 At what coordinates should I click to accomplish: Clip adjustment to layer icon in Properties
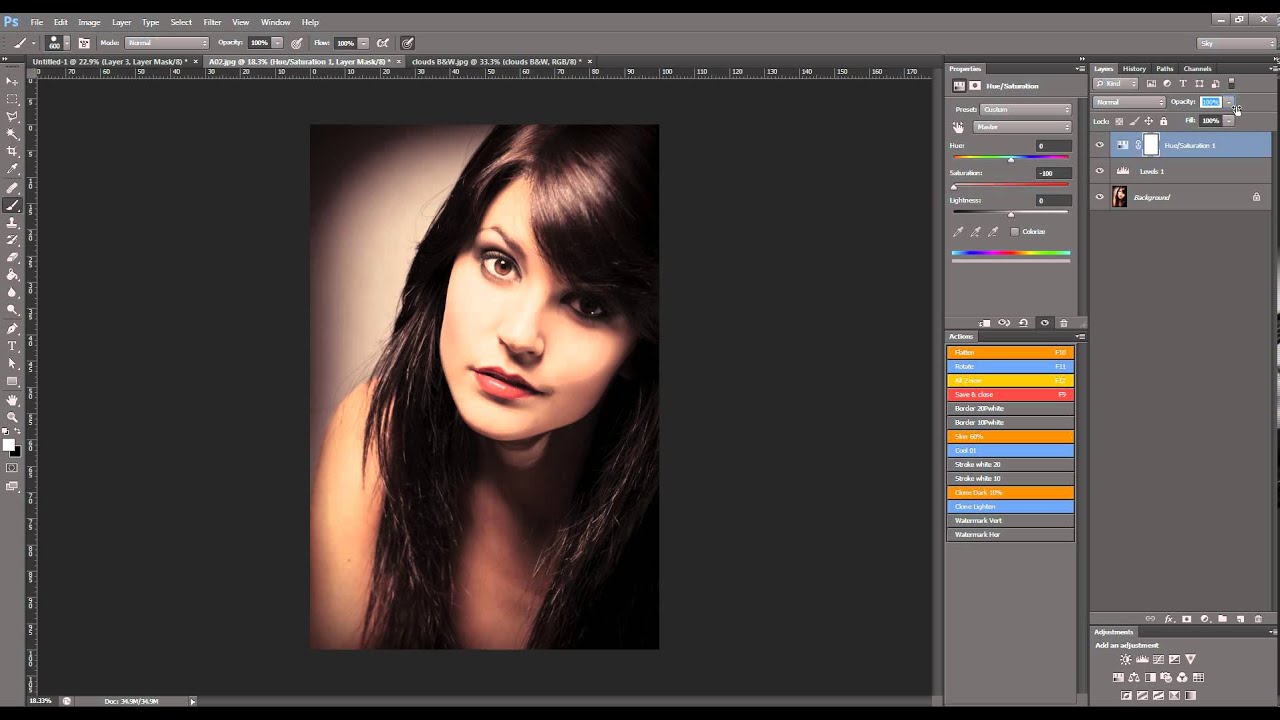[985, 323]
